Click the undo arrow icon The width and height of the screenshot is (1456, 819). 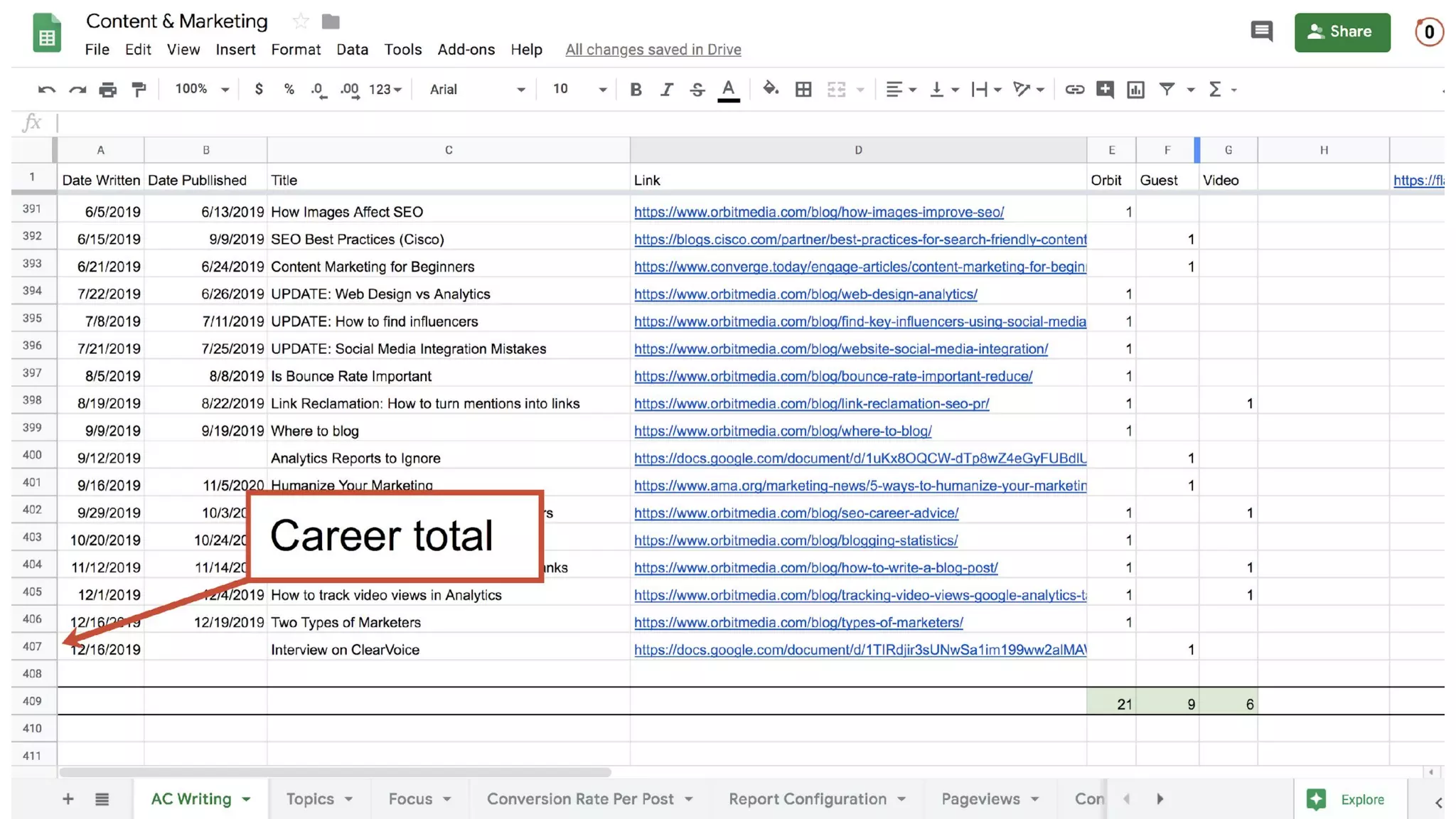tap(46, 90)
